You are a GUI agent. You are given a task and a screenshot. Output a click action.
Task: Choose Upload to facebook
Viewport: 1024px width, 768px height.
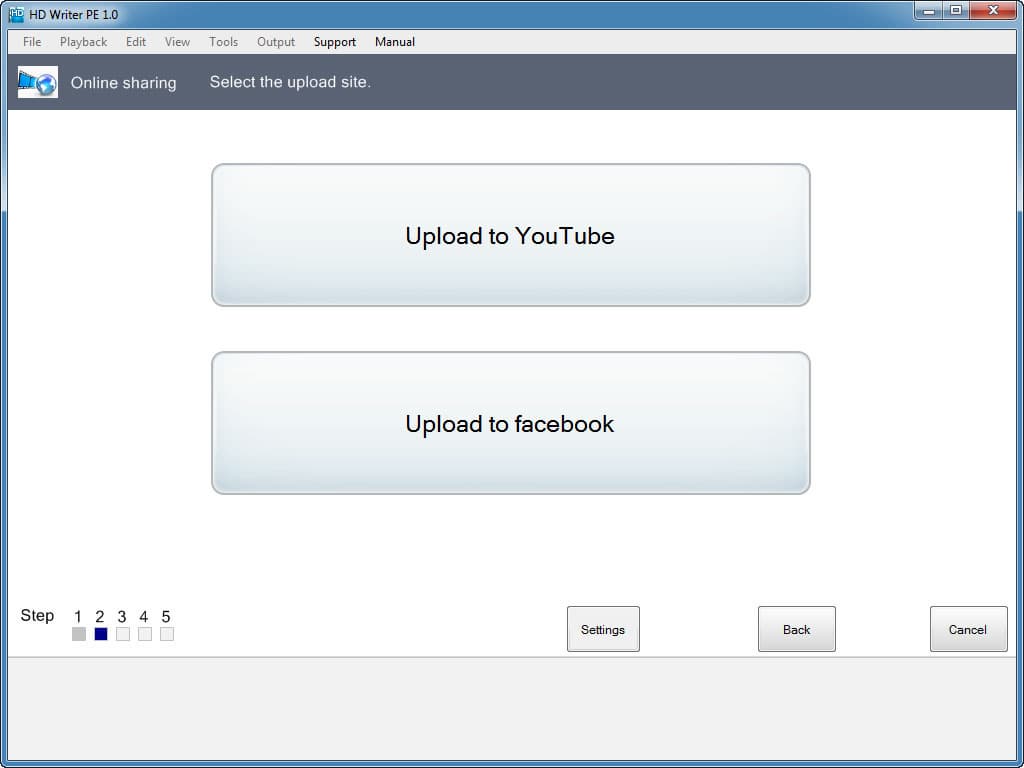click(x=511, y=423)
